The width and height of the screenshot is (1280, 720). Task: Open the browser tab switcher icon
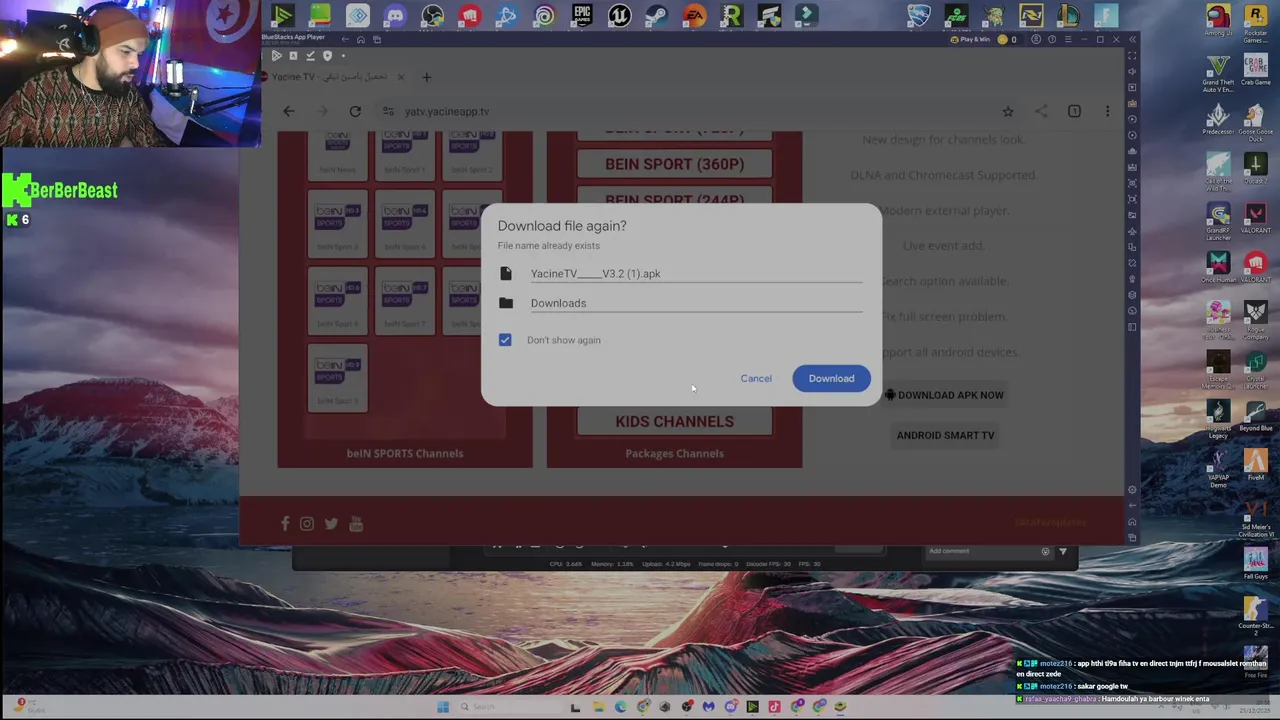(1074, 111)
